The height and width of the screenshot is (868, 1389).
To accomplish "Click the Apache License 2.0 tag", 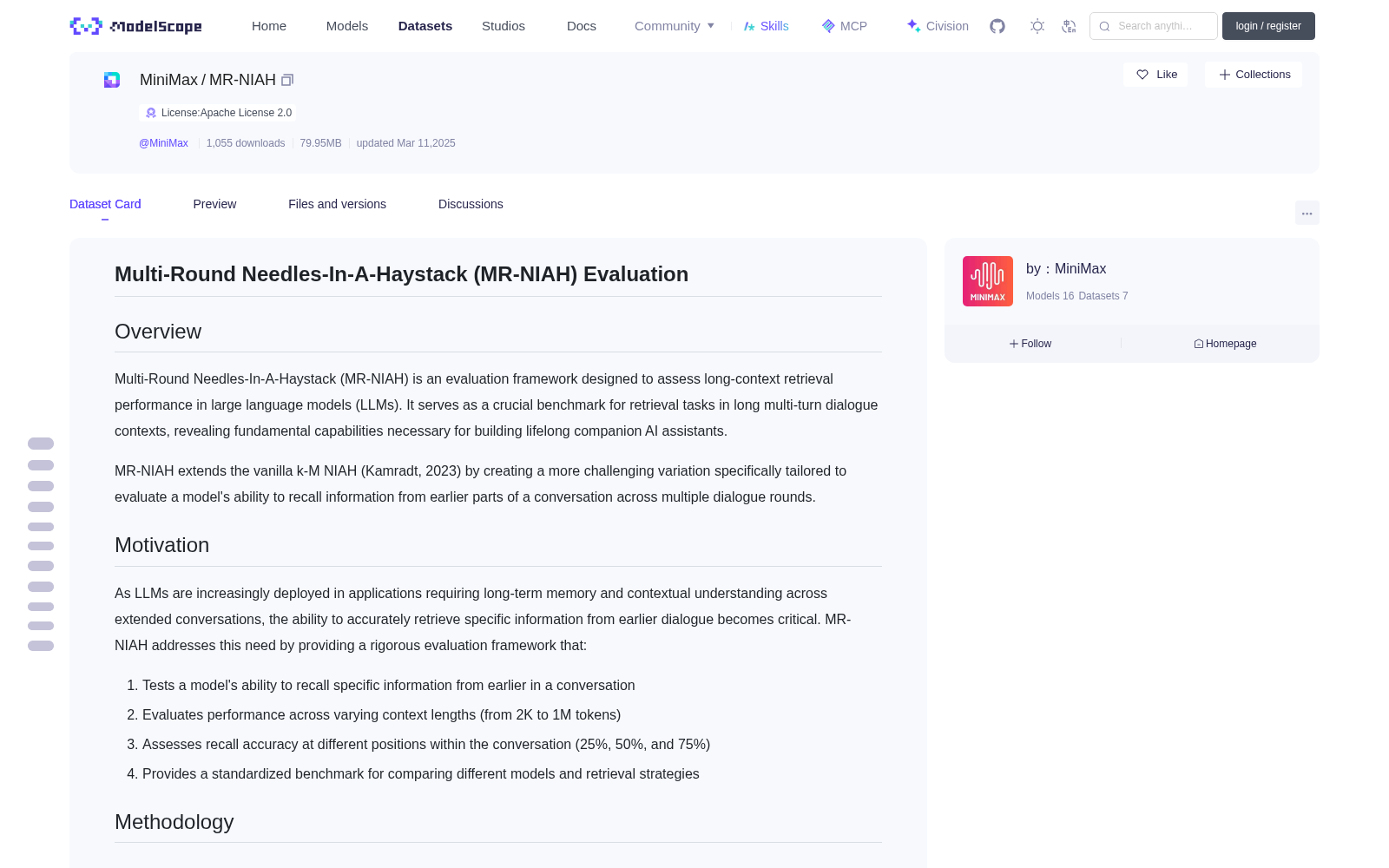I will pos(218,113).
